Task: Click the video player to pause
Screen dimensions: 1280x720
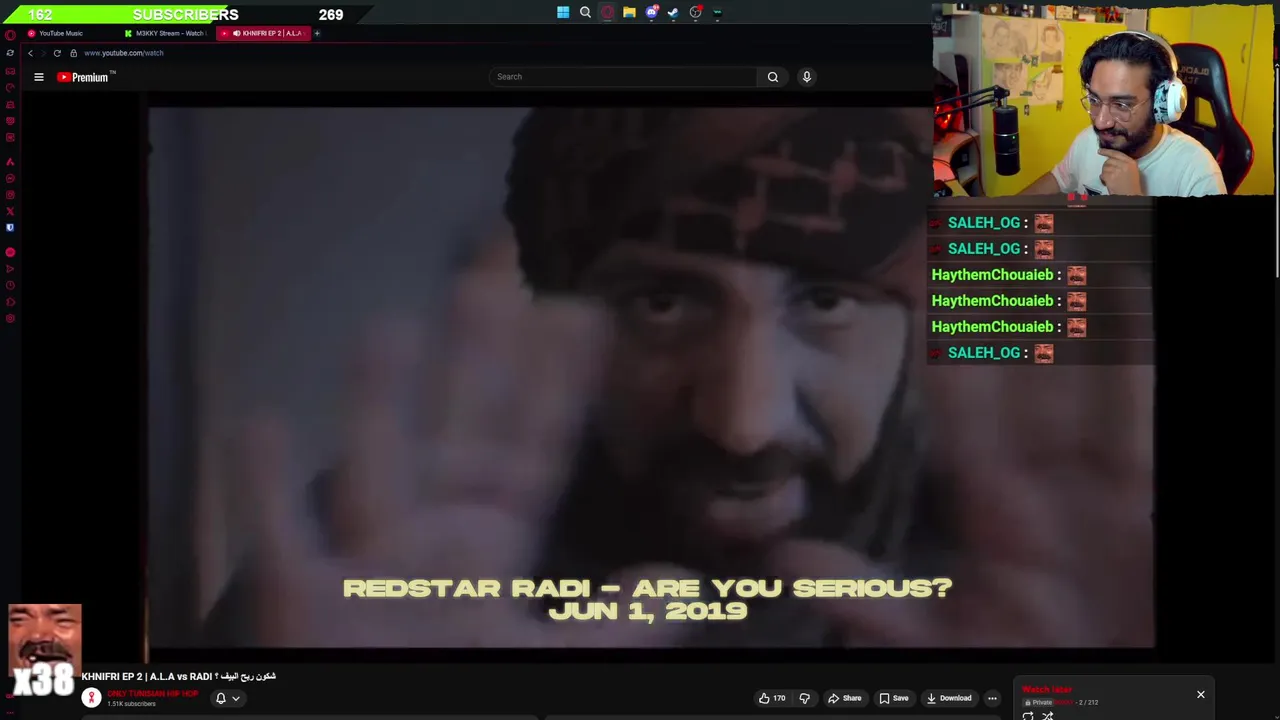Action: click(650, 377)
